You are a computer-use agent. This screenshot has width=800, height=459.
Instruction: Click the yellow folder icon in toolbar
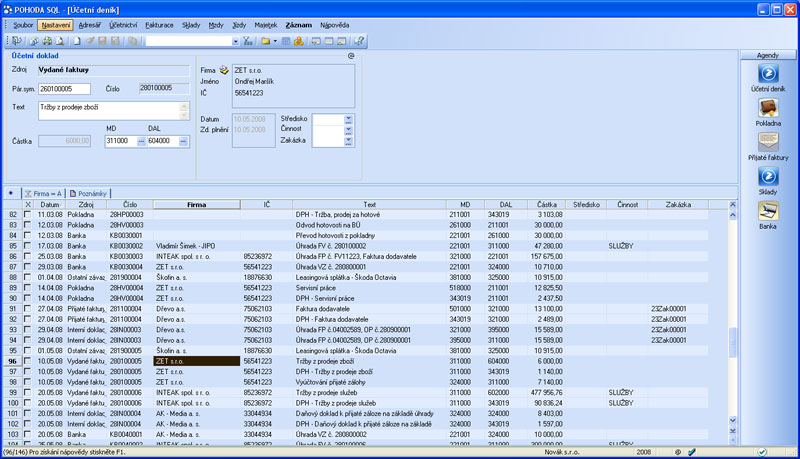265,41
